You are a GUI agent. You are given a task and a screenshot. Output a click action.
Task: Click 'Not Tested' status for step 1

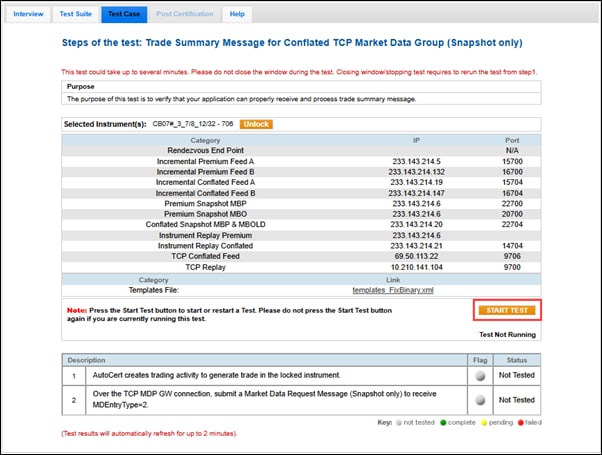tap(516, 373)
